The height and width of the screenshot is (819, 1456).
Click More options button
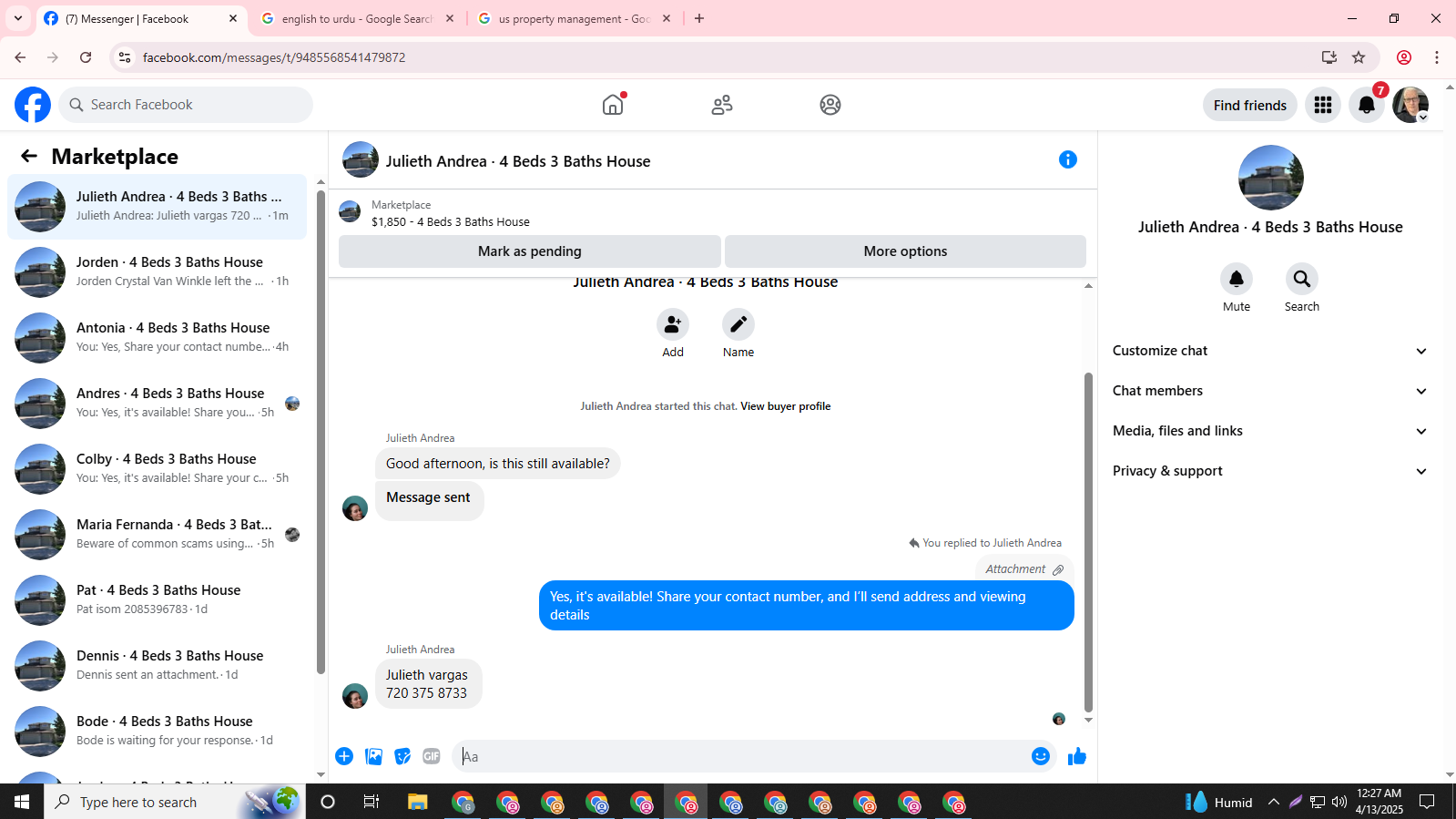pyautogui.click(x=905, y=251)
